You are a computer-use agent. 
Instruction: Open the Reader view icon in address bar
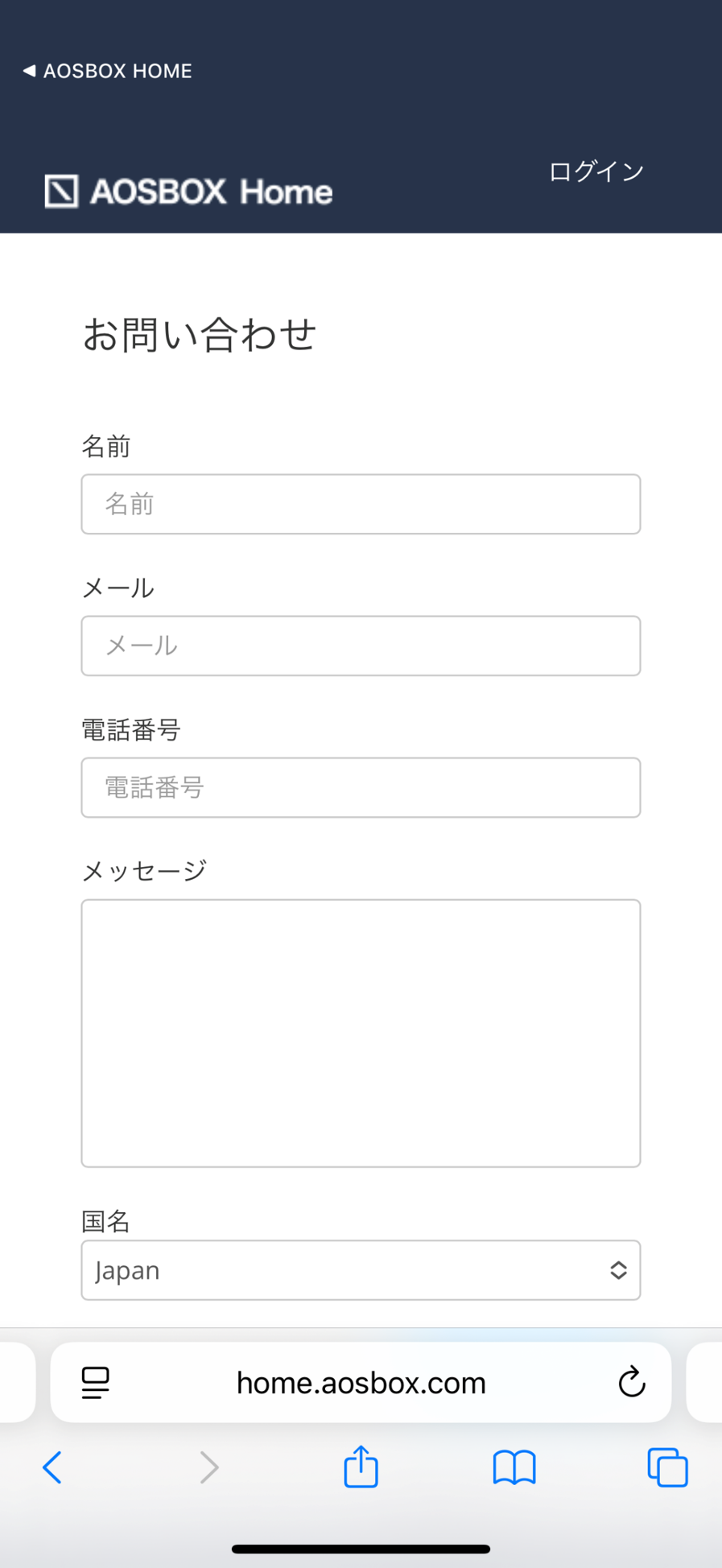click(x=94, y=1383)
